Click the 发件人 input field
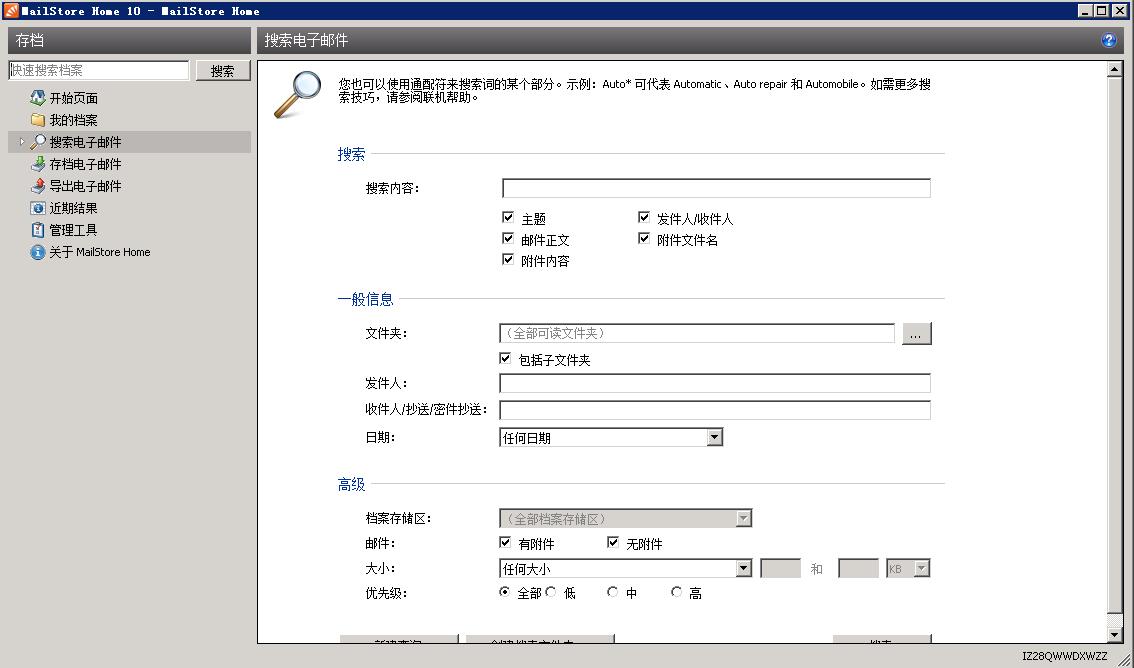This screenshot has width=1134, height=668. coord(715,383)
